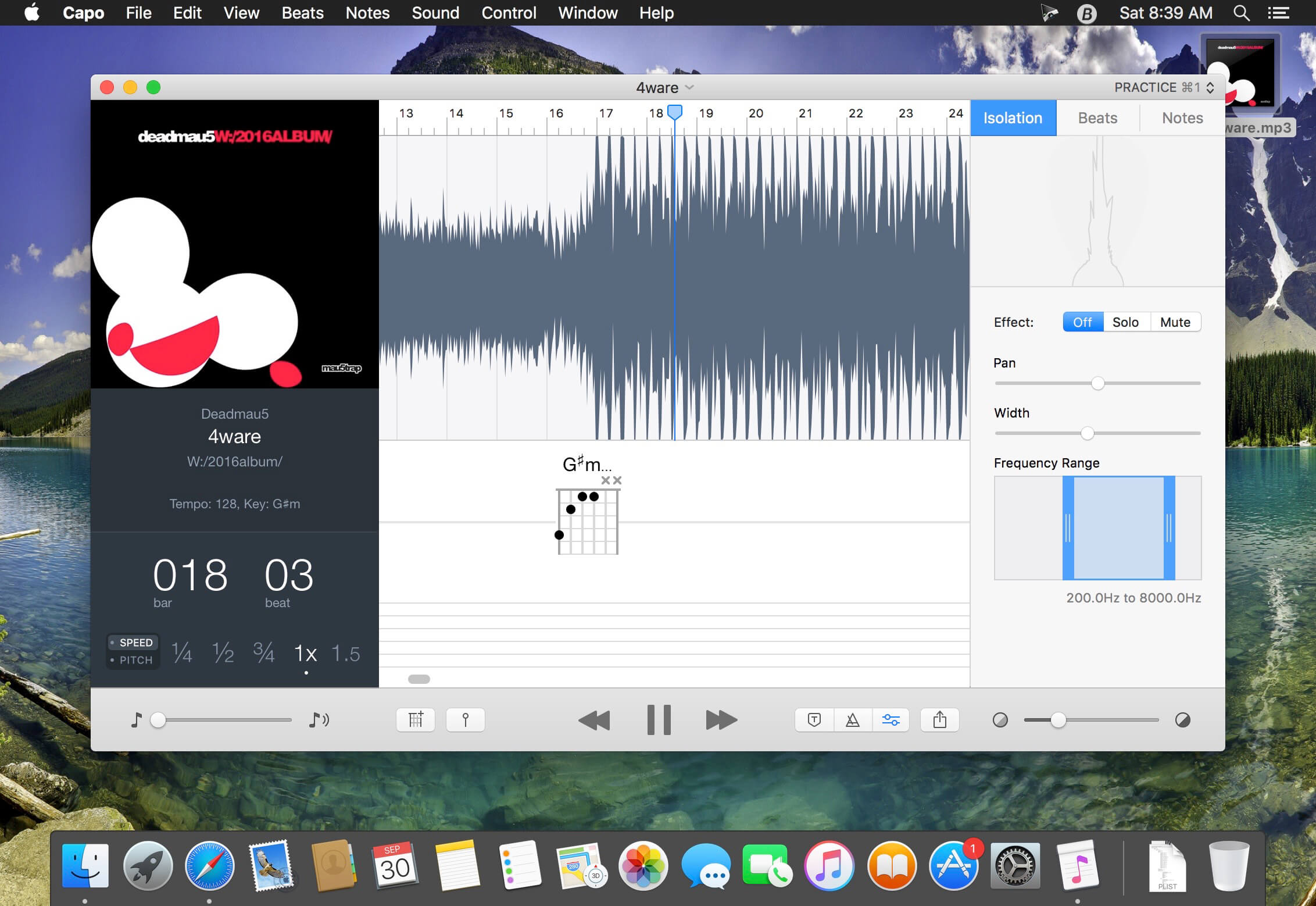Image resolution: width=1316 pixels, height=906 pixels.
Task: Click the Frequency Range right handle
Action: coord(1169,528)
